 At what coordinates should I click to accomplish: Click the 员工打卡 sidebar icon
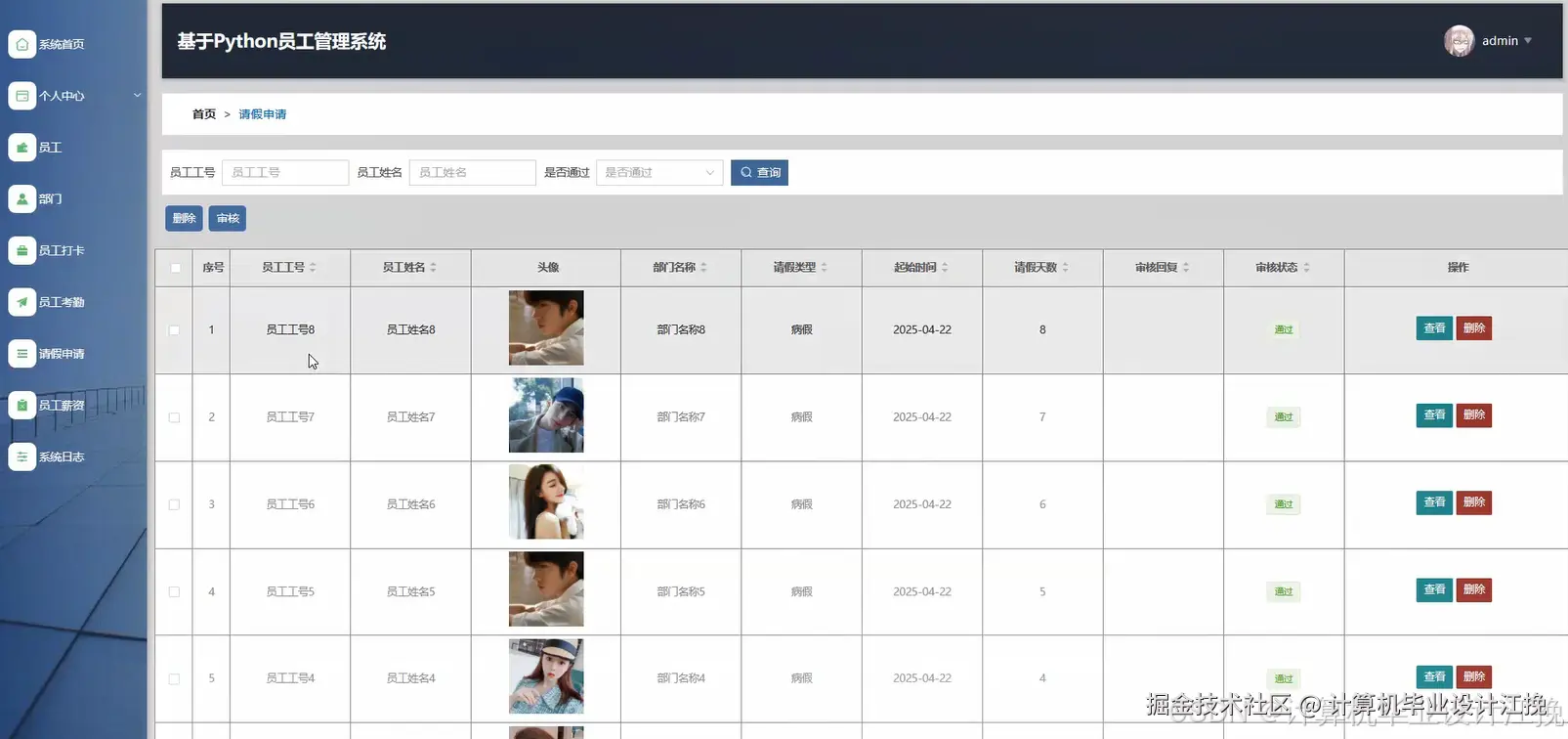pyautogui.click(x=22, y=250)
